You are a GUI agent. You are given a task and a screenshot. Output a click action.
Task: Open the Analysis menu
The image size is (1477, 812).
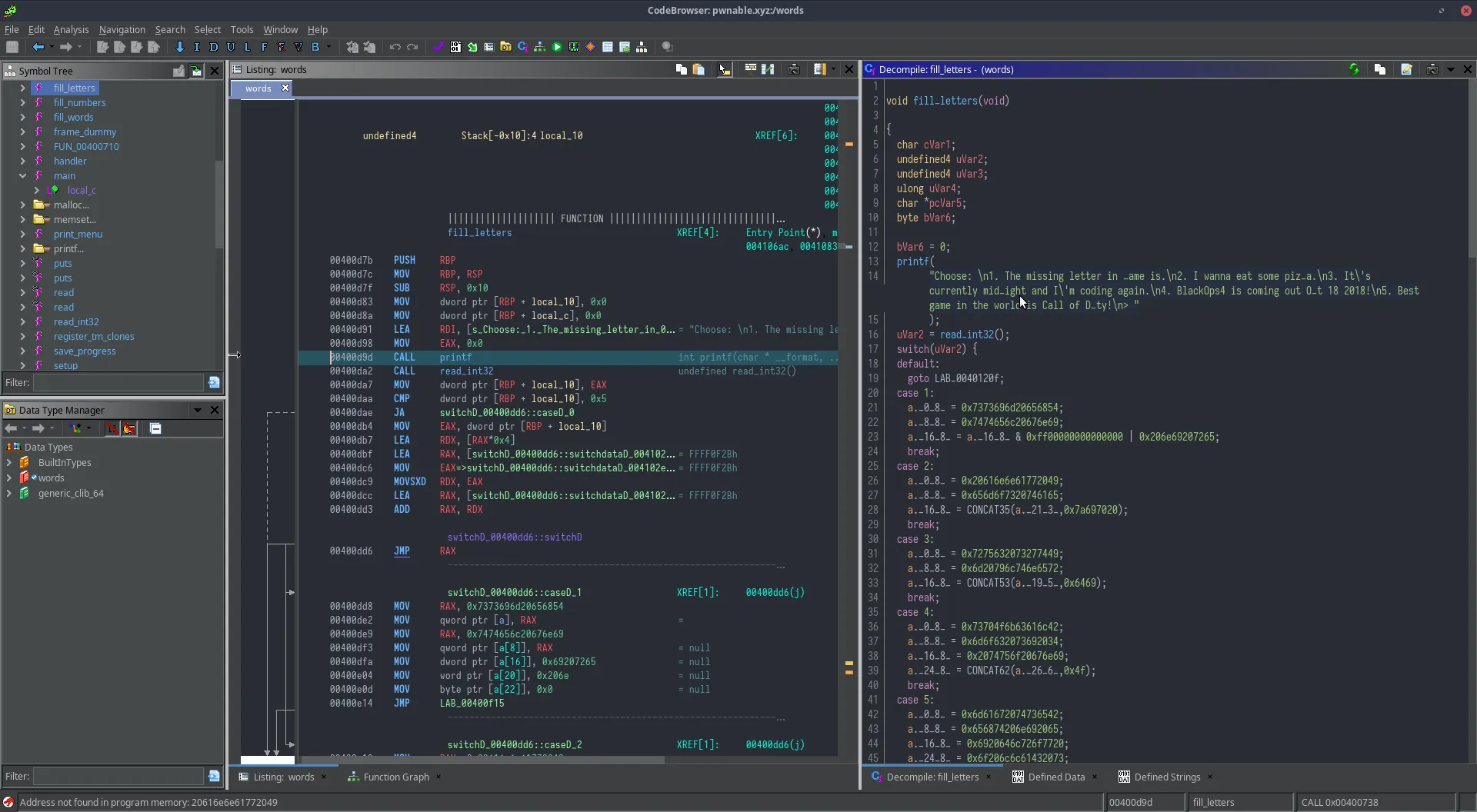point(71,29)
